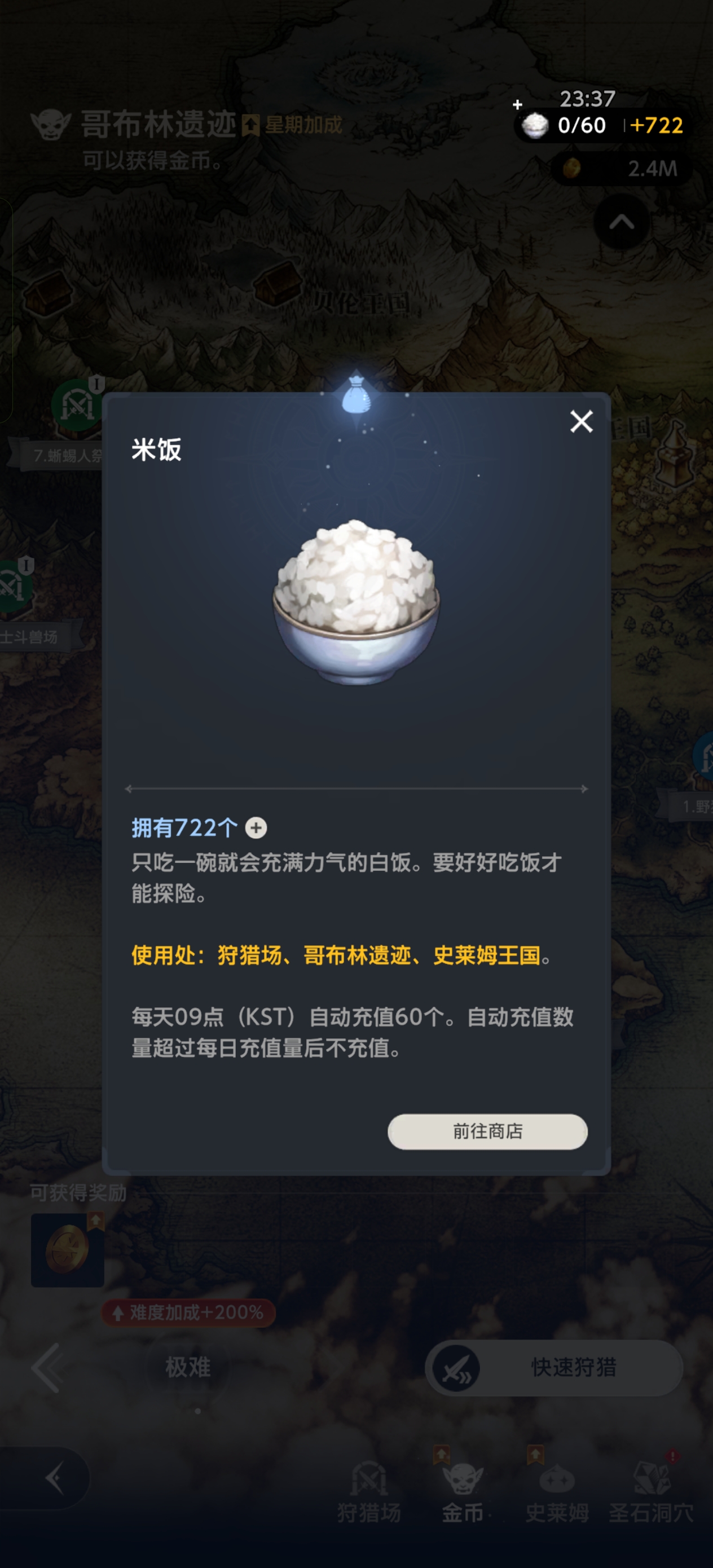Go to shop via 前往商店 button
Viewport: 713px width, 1568px height.
(x=487, y=1131)
